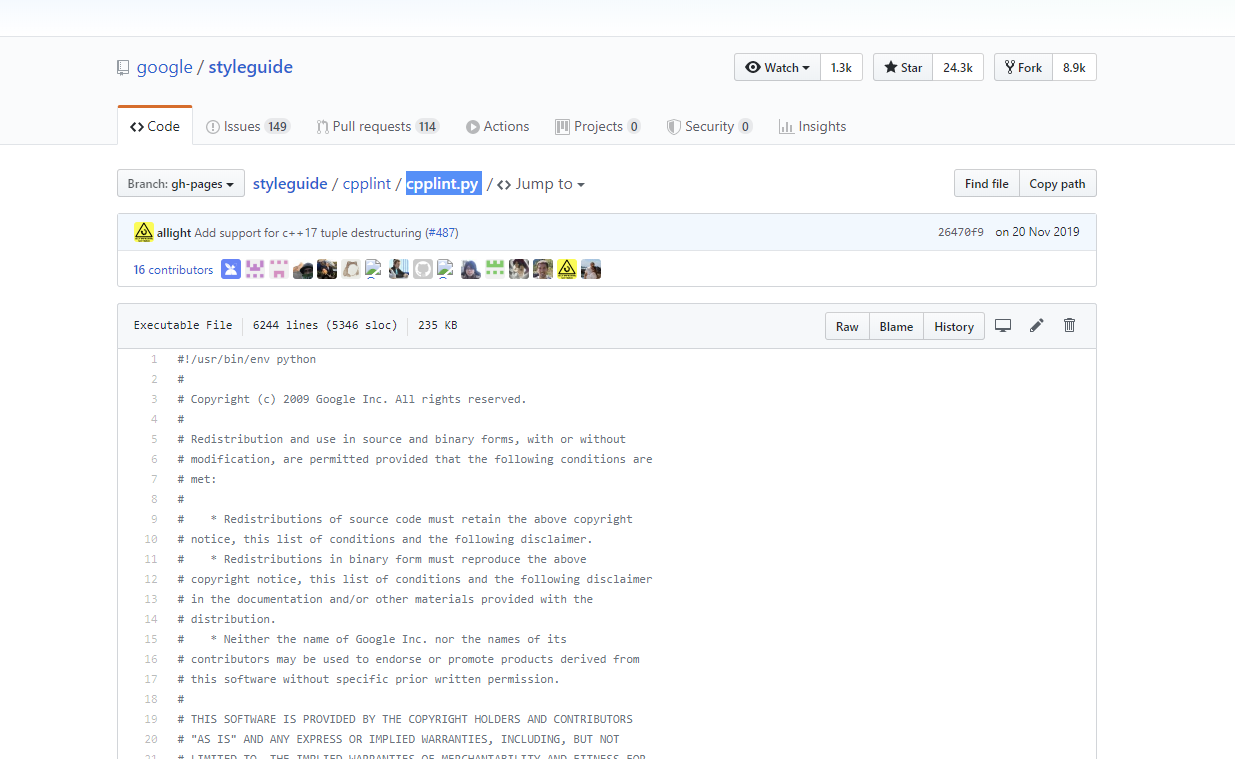Open commit hash 26470f9
This screenshot has width=1235, height=759.
pyautogui.click(x=960, y=232)
